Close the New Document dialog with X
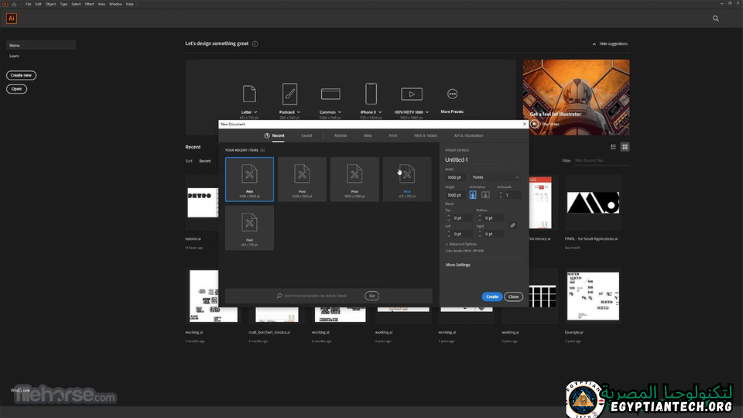 (x=524, y=124)
